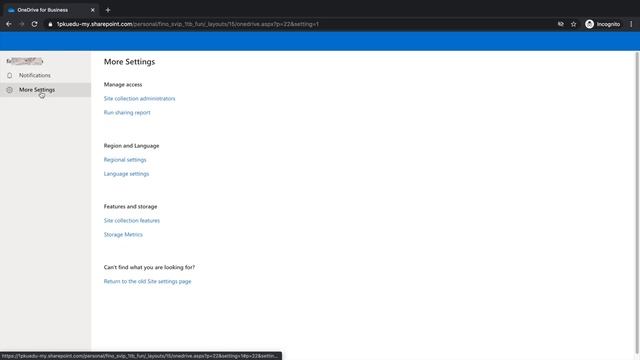640x360 pixels.
Task: Open a new tab with plus icon
Action: pyautogui.click(x=108, y=10)
